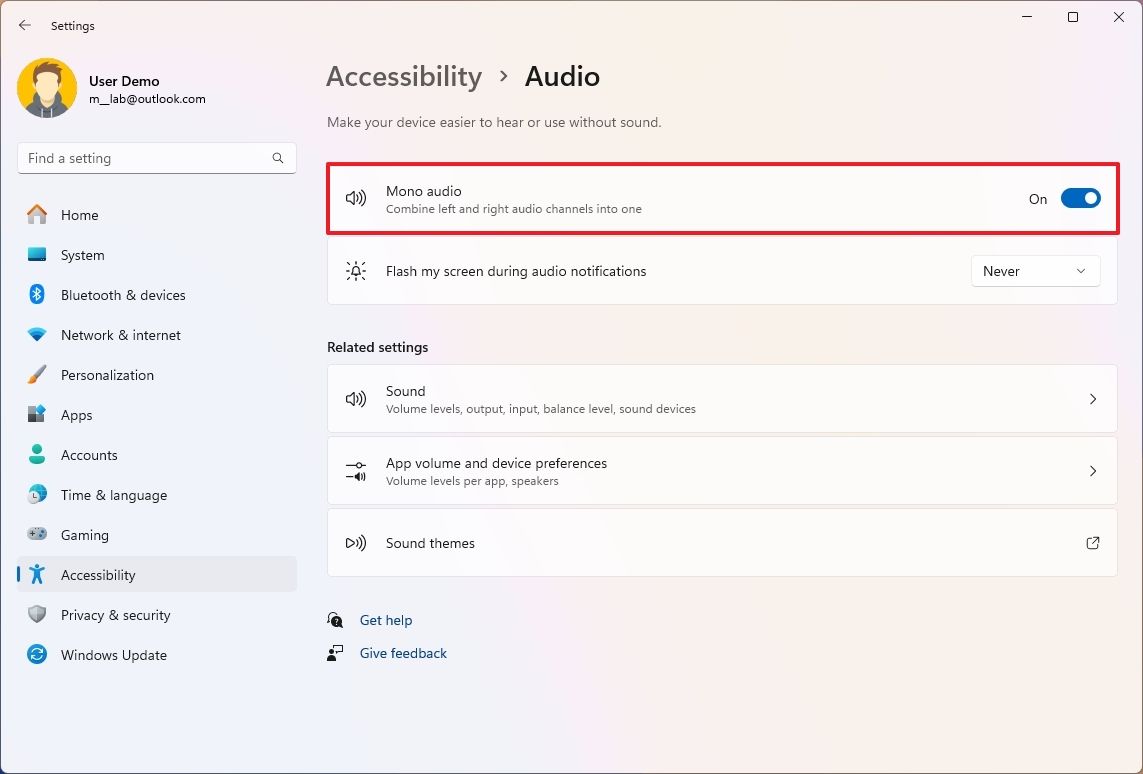Toggle Mono audio to disable it
The image size is (1143, 774).
(x=1080, y=198)
